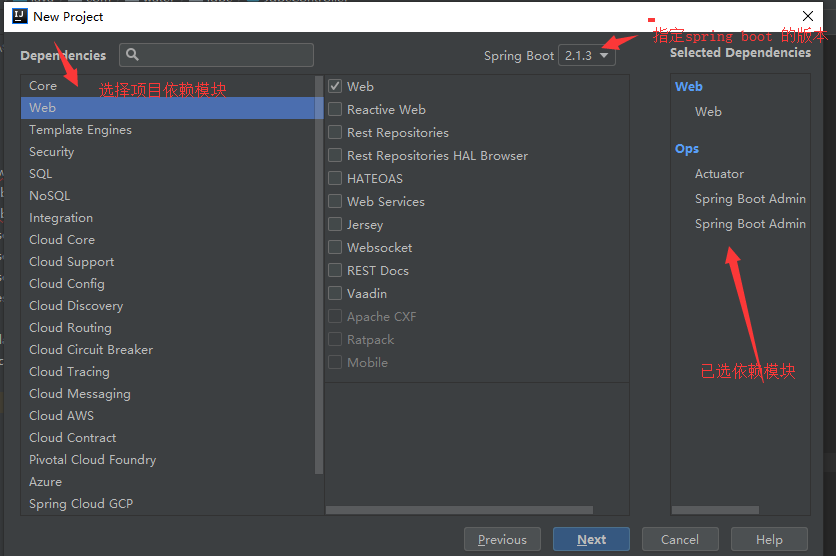Choose the Cloud Core category

pos(168,239)
